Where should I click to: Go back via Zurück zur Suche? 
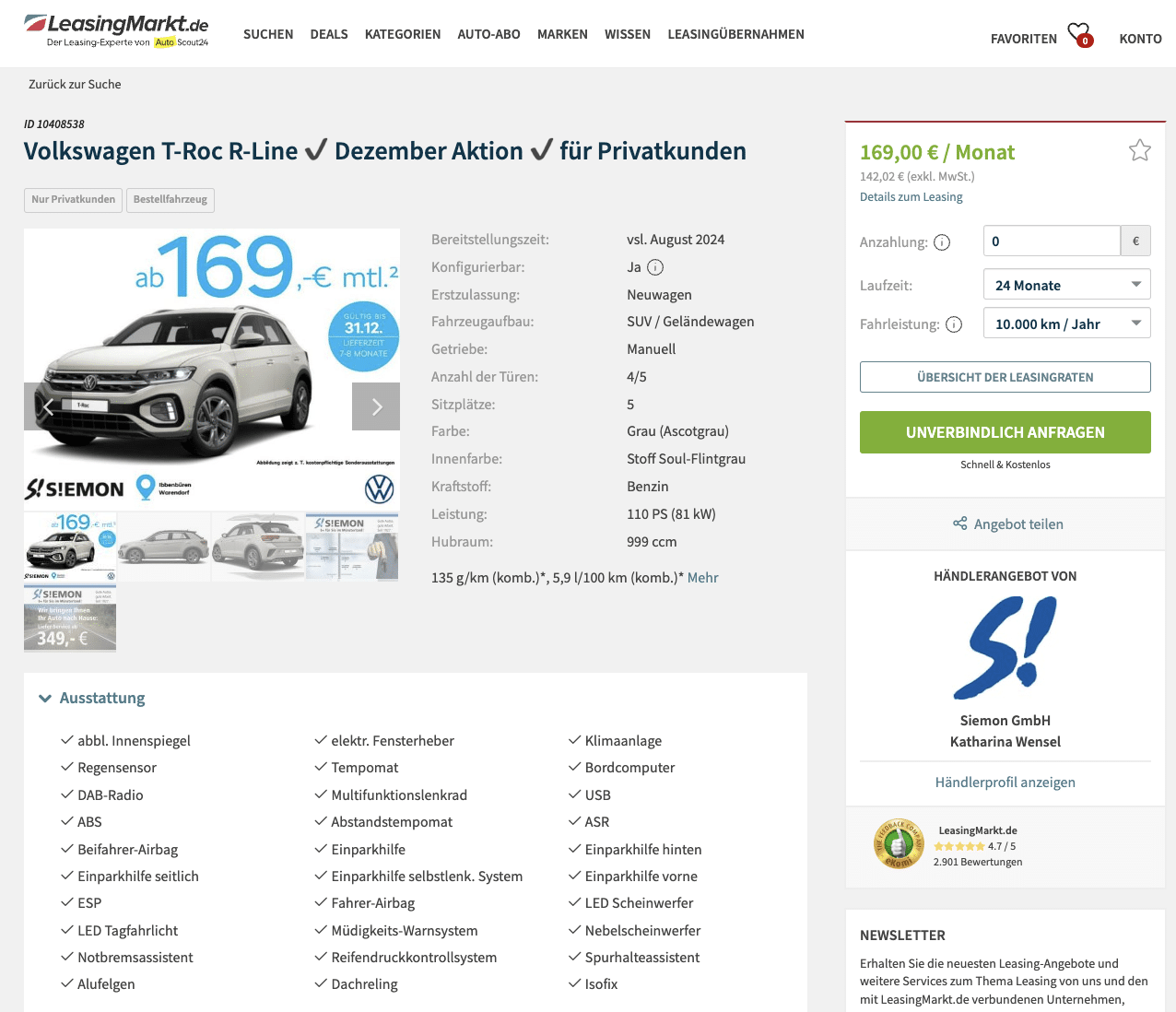75,84
